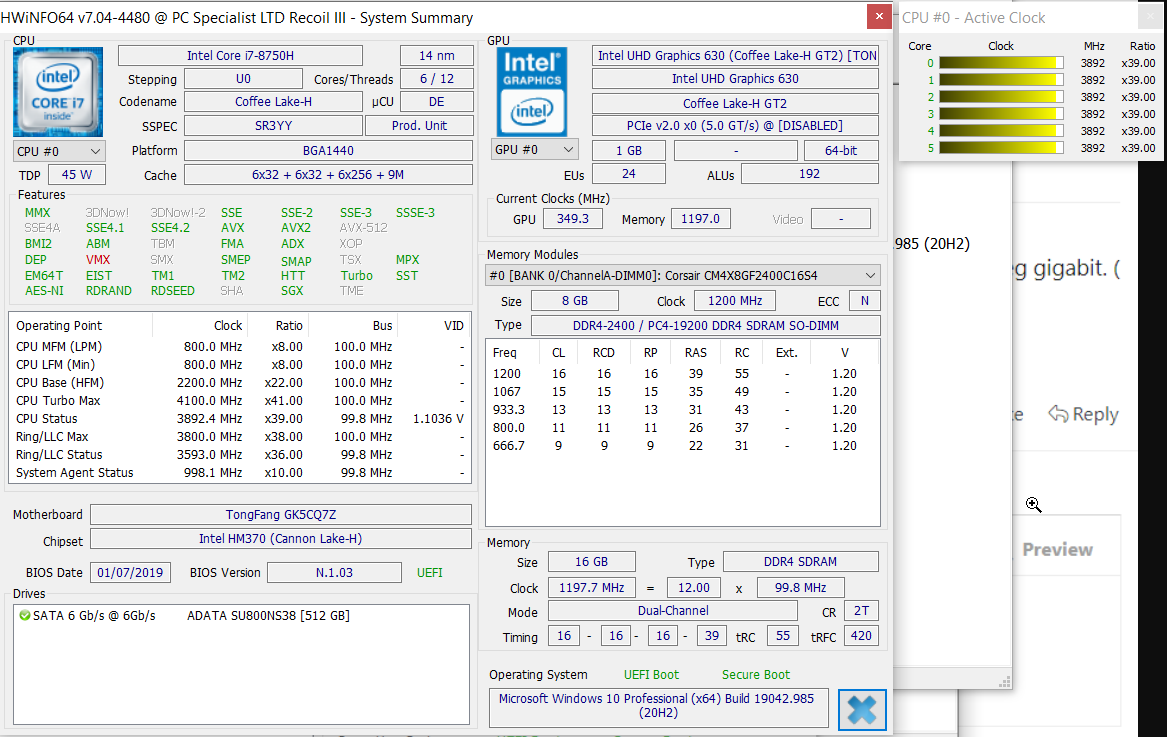Click the module Clock 1200 MHz field
Viewport: 1167px width, 737px height.
coord(735,301)
